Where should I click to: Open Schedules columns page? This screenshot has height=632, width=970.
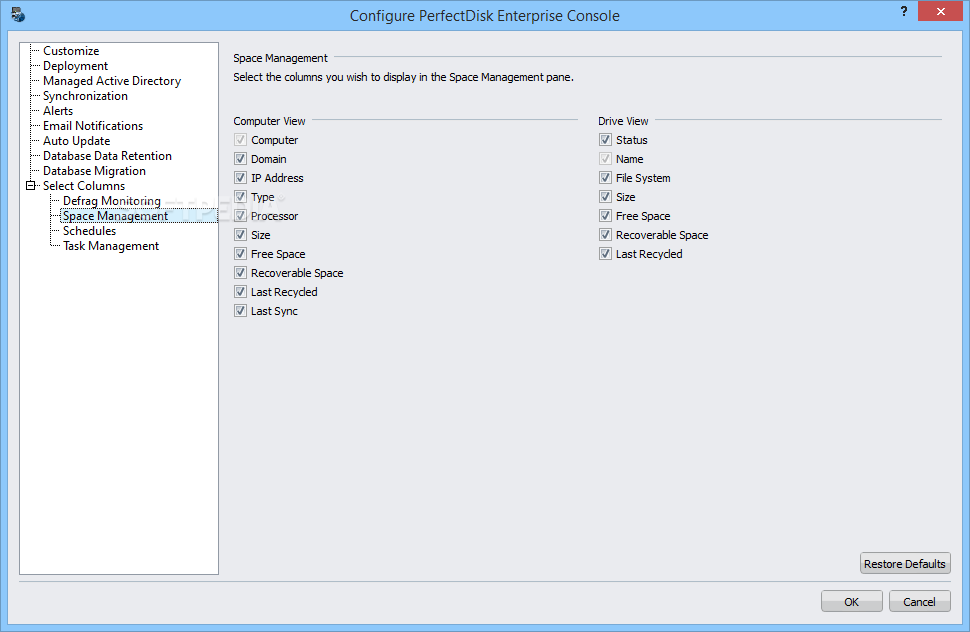[x=90, y=231]
